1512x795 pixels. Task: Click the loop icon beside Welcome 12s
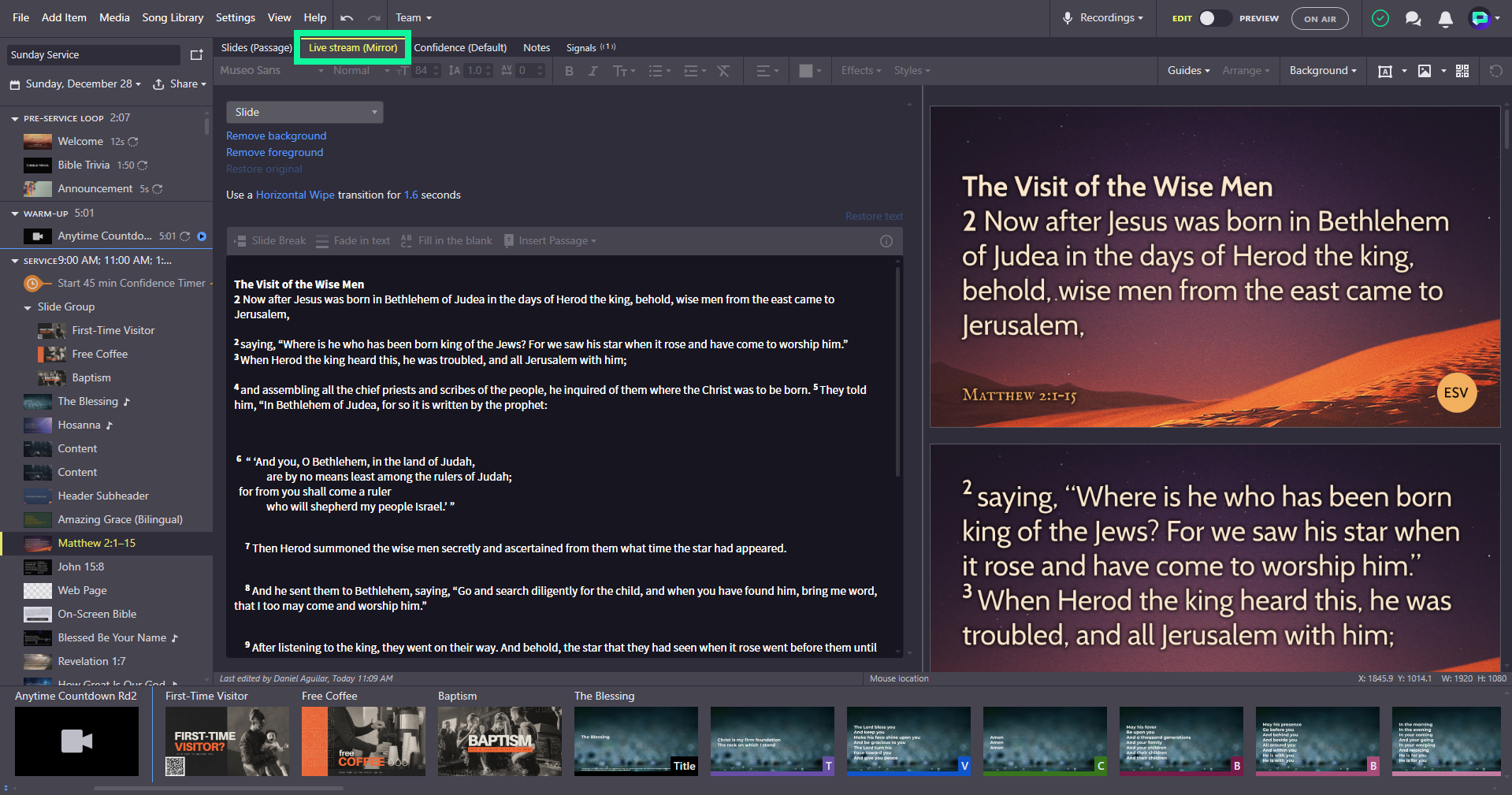(133, 142)
